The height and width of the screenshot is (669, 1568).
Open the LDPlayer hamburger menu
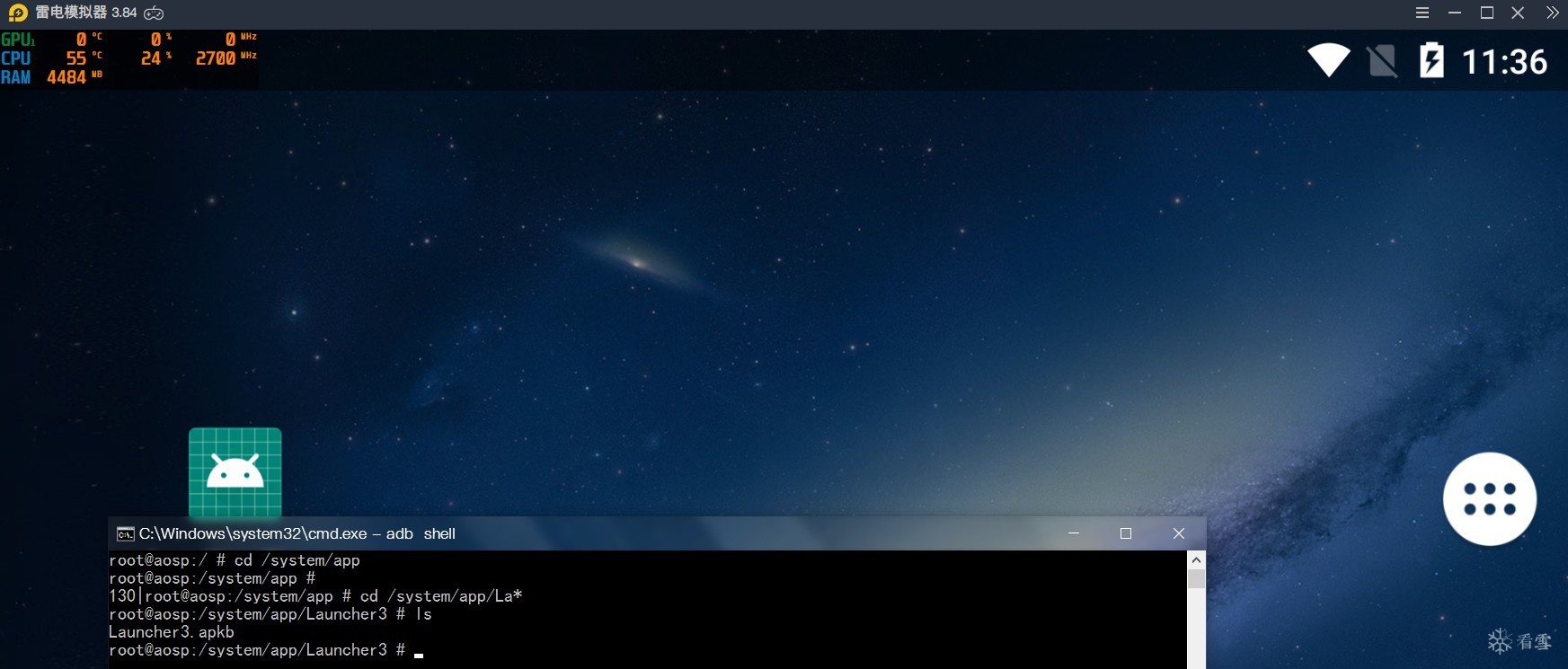point(1422,13)
